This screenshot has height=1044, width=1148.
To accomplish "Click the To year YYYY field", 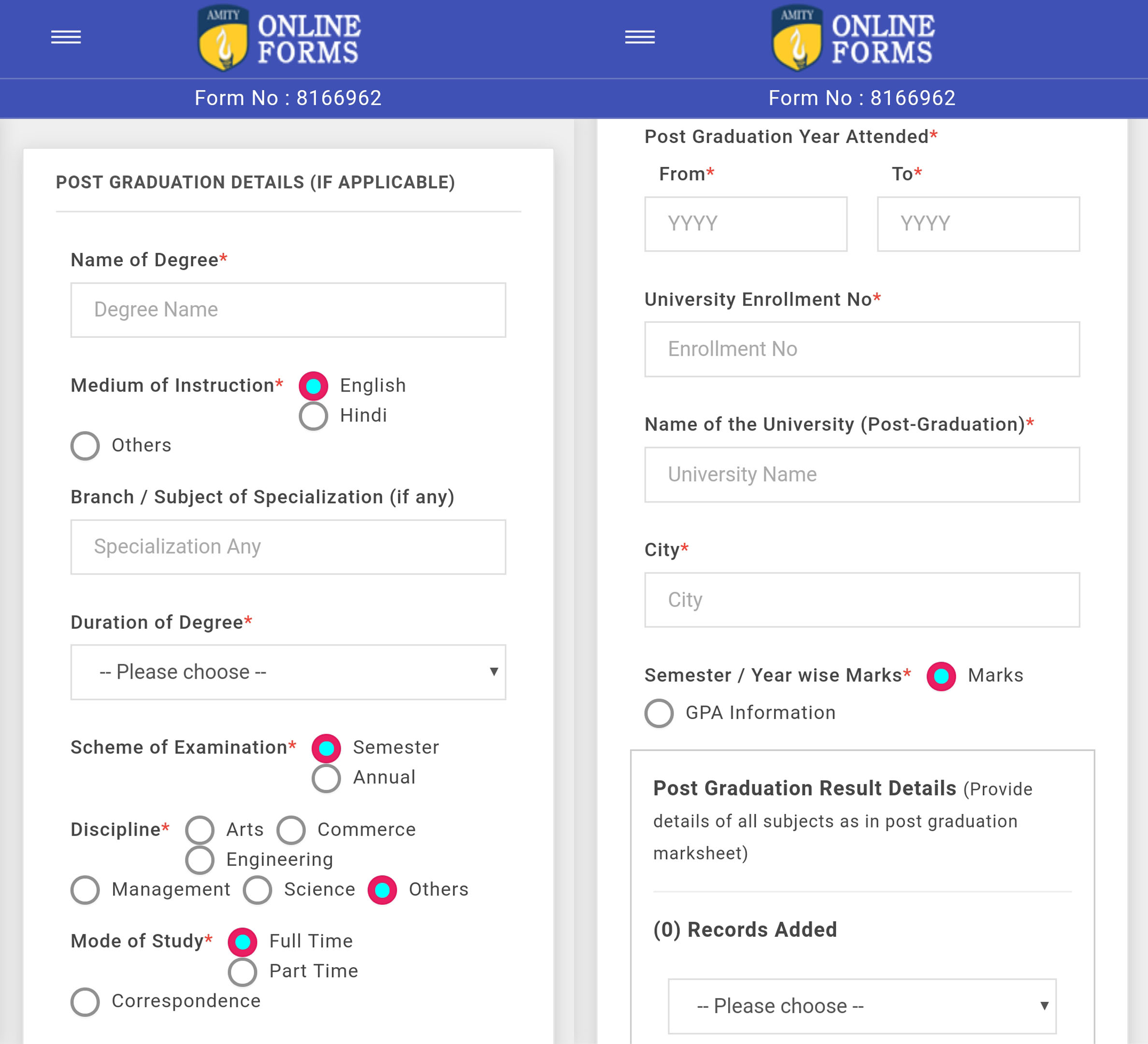I will [978, 224].
